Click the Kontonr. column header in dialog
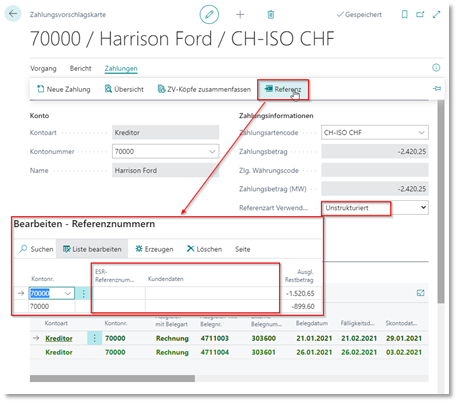 43,279
